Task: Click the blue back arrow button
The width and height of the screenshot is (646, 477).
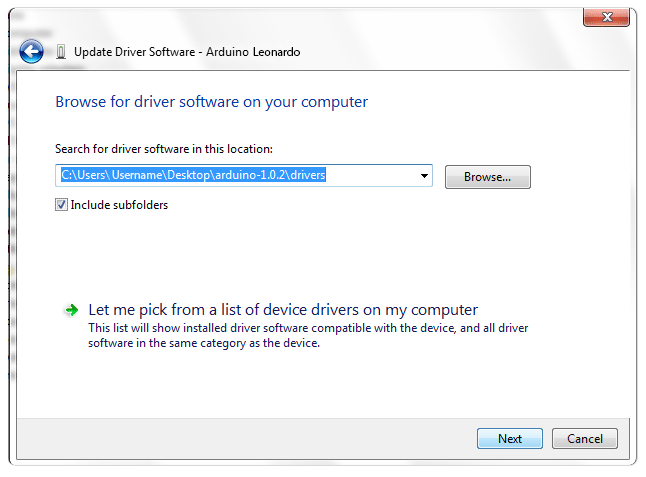Action: 31,51
